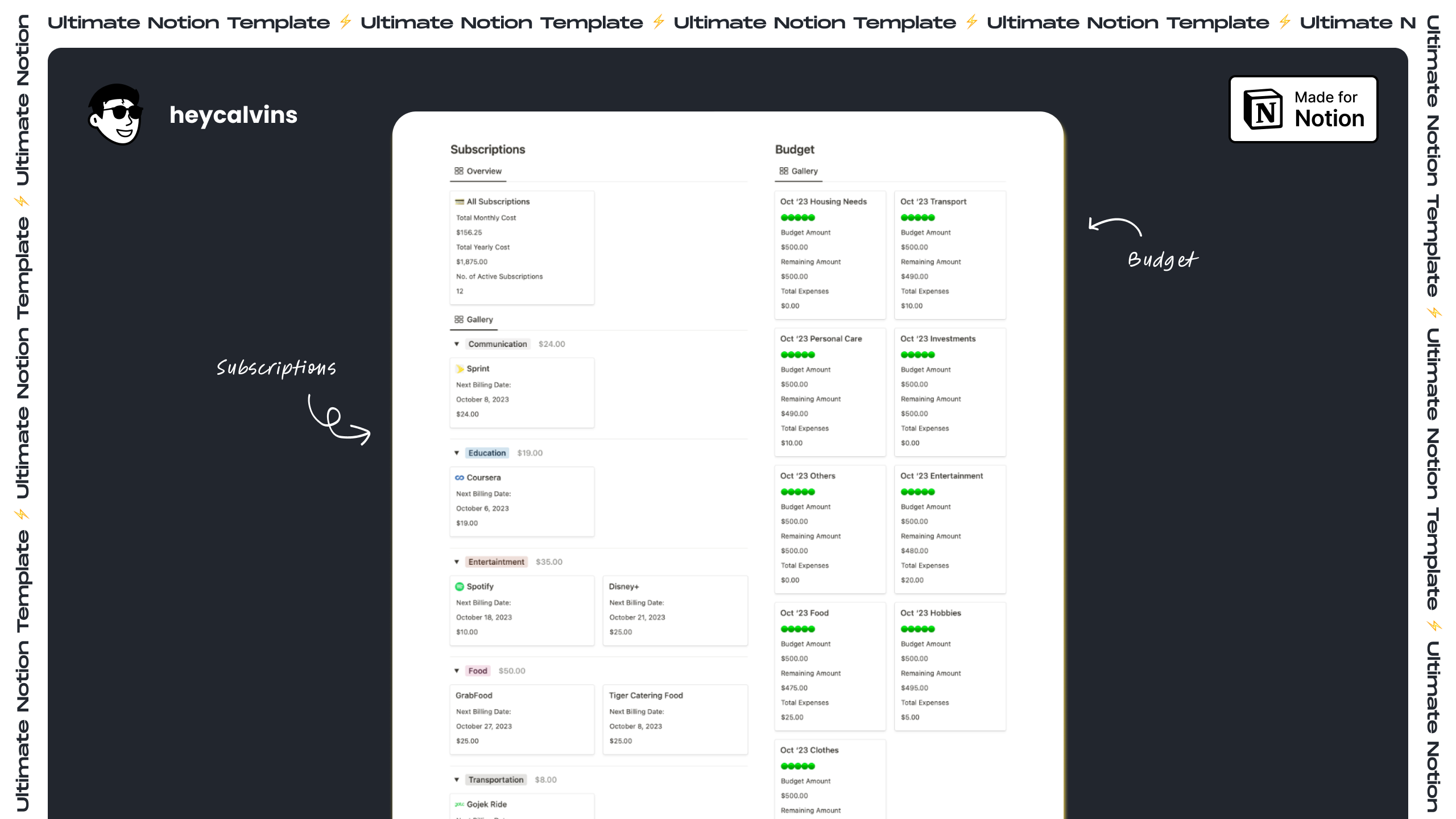Switch to the Overview tab under Subscriptions
1456x819 pixels.
[x=478, y=171]
